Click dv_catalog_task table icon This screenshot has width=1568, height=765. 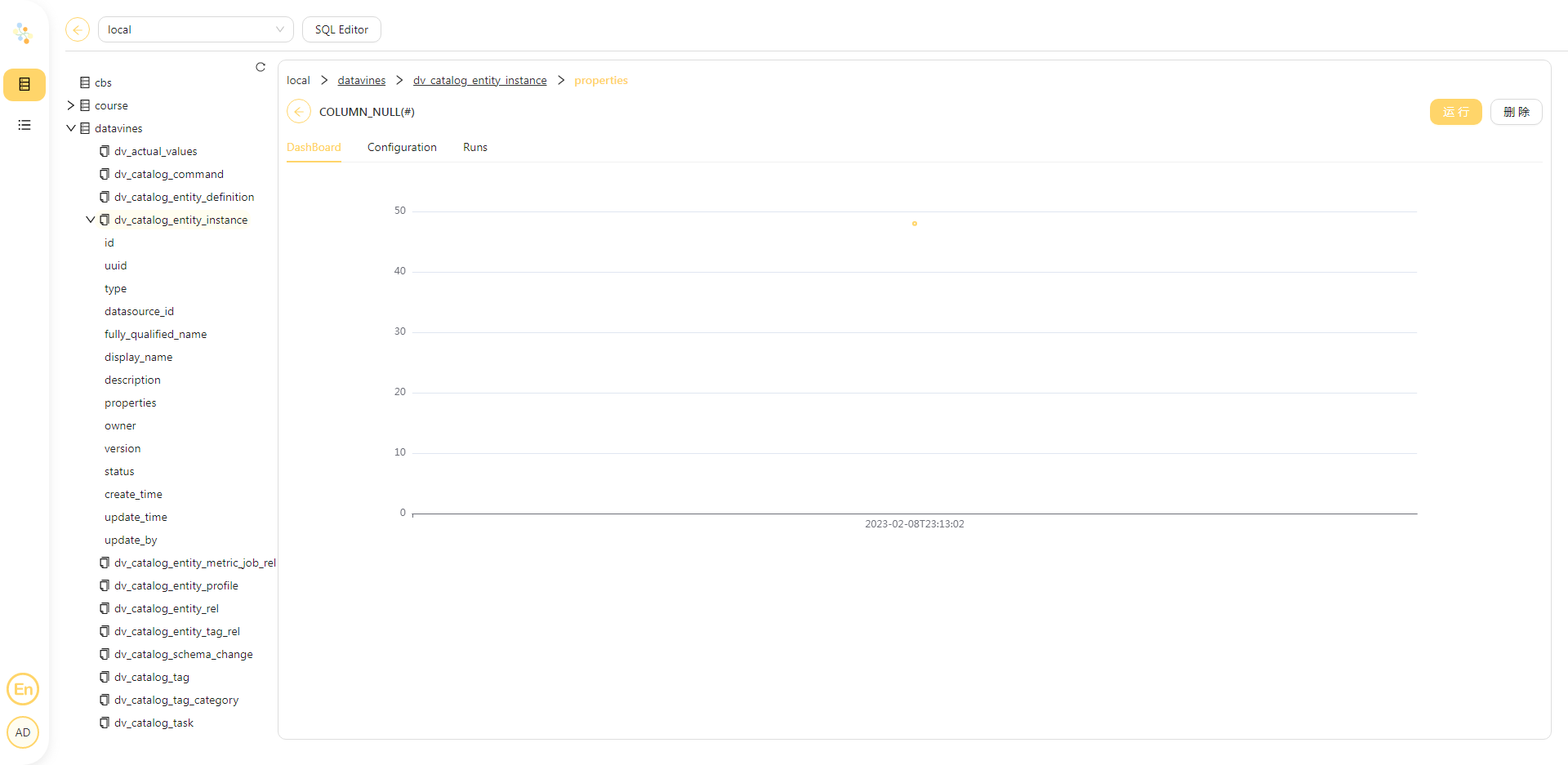pos(105,723)
